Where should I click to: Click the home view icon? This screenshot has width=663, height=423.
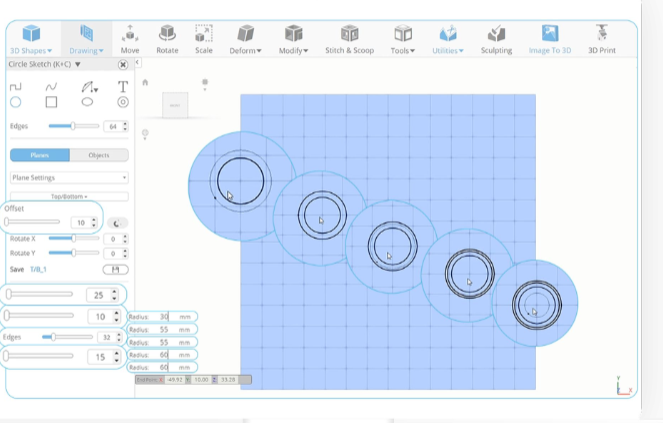(145, 82)
